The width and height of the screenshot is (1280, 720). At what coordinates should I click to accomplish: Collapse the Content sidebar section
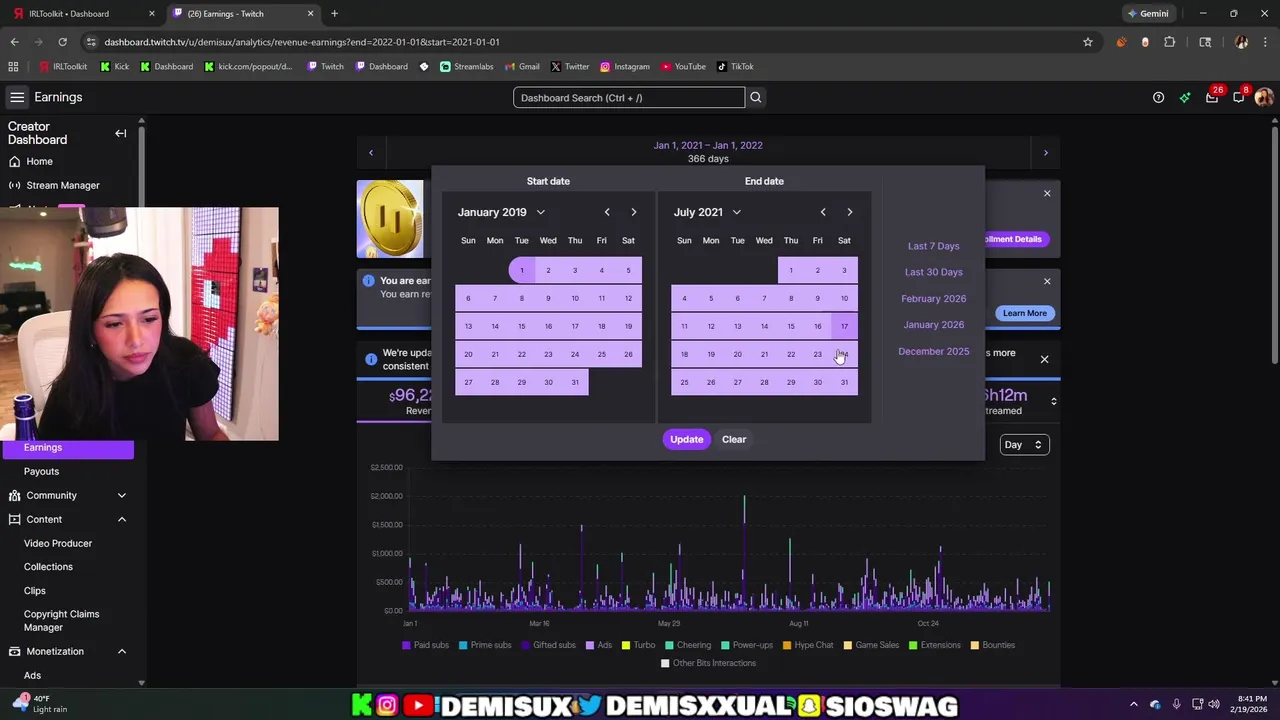pyautogui.click(x=122, y=519)
